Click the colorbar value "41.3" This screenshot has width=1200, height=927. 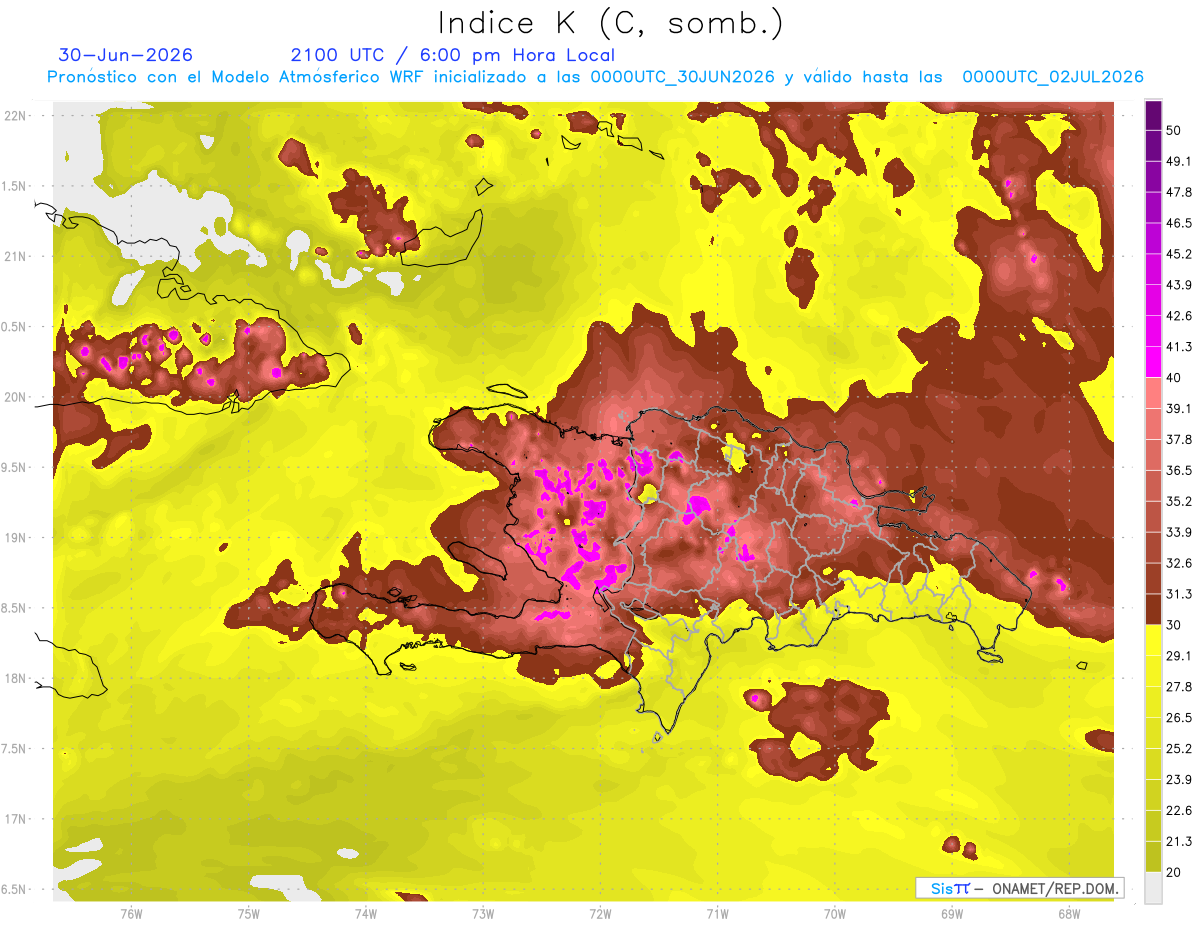click(1178, 347)
